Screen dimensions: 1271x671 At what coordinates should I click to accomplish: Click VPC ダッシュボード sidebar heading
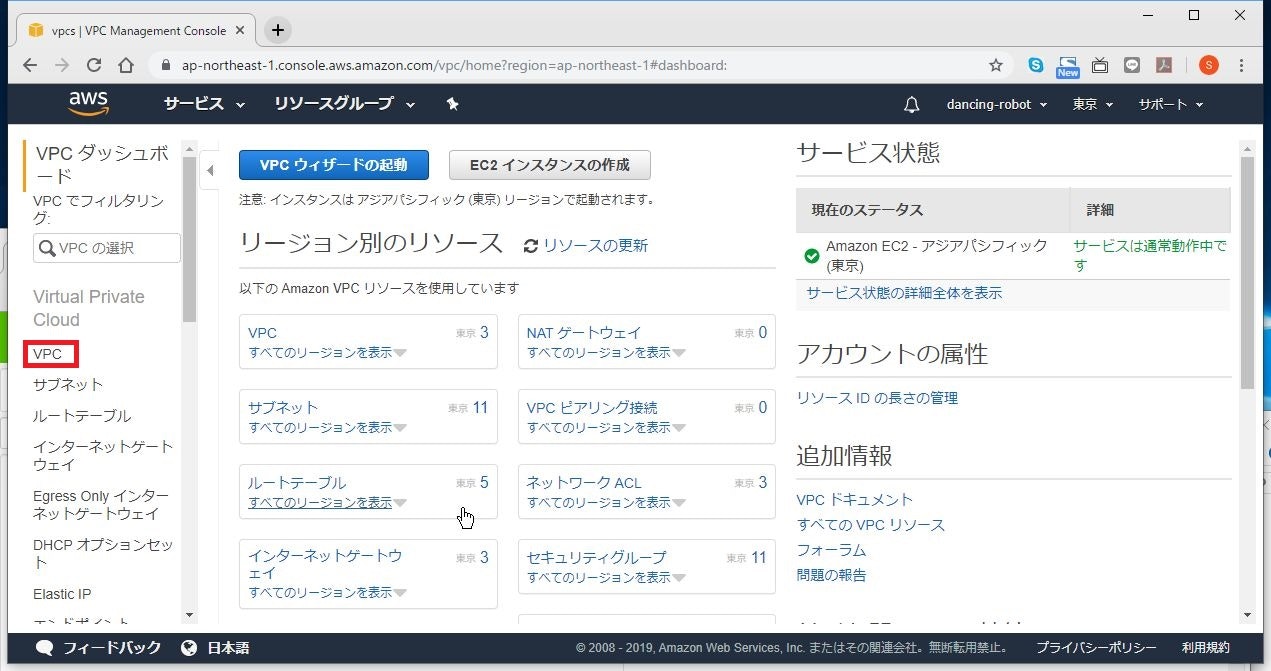(x=102, y=165)
